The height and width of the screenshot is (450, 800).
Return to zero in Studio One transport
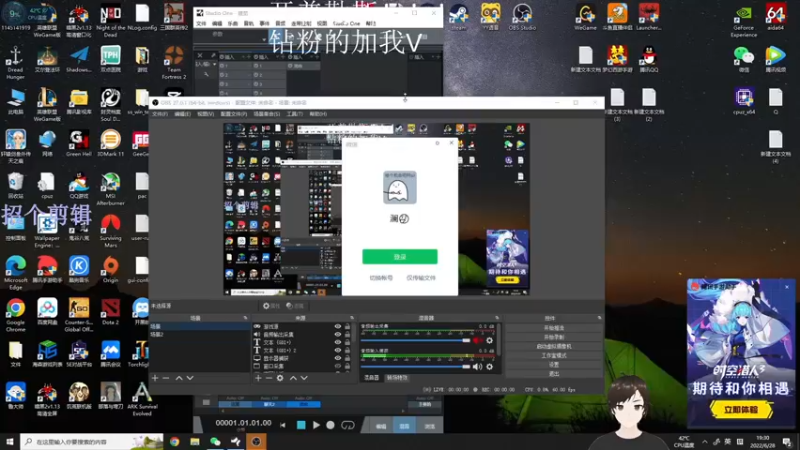click(283, 424)
